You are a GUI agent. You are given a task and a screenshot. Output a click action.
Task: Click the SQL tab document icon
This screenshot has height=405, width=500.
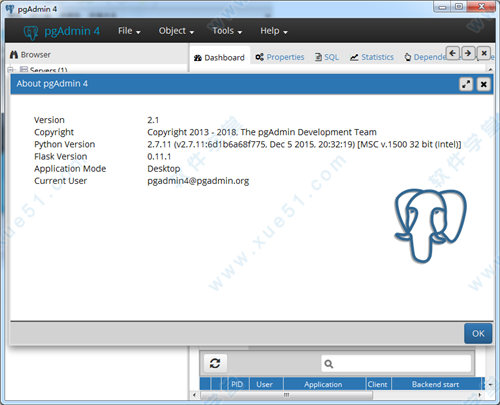tap(318, 57)
